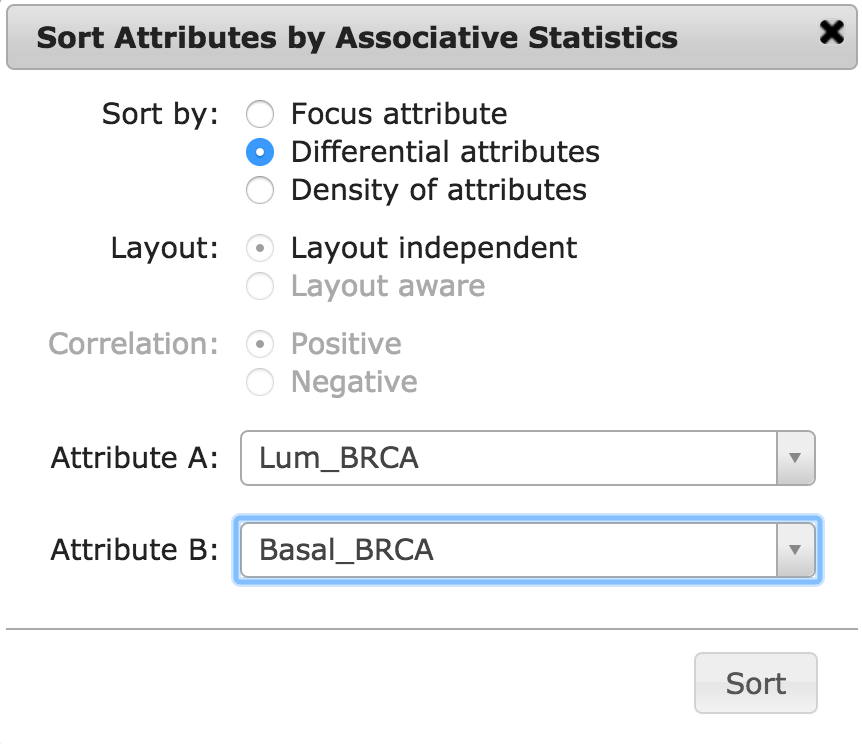Image resolution: width=862 pixels, height=744 pixels.
Task: Select the Focus attribute radio button
Action: pos(260,114)
